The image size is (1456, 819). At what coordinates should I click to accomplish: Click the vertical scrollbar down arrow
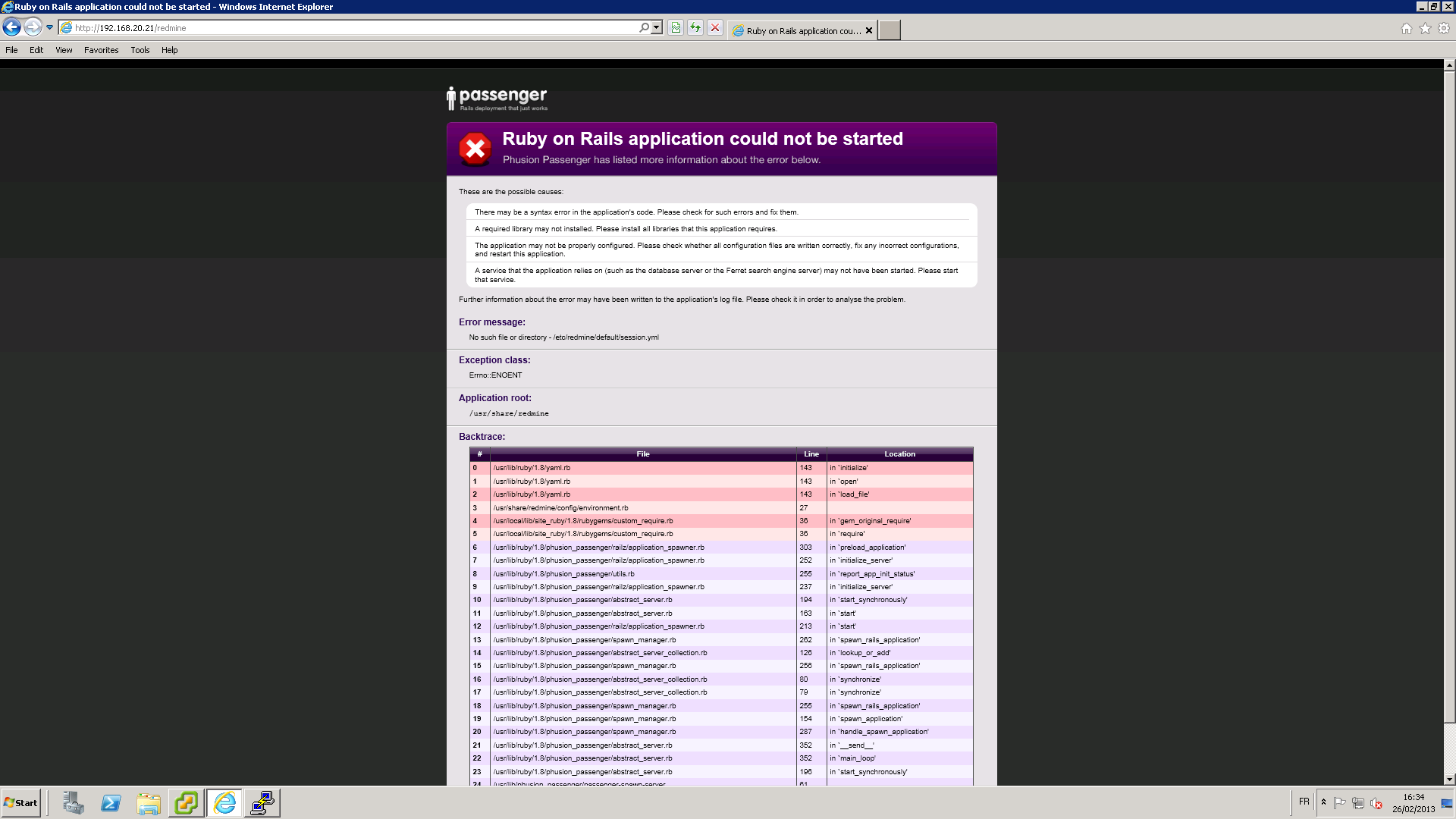(1449, 780)
